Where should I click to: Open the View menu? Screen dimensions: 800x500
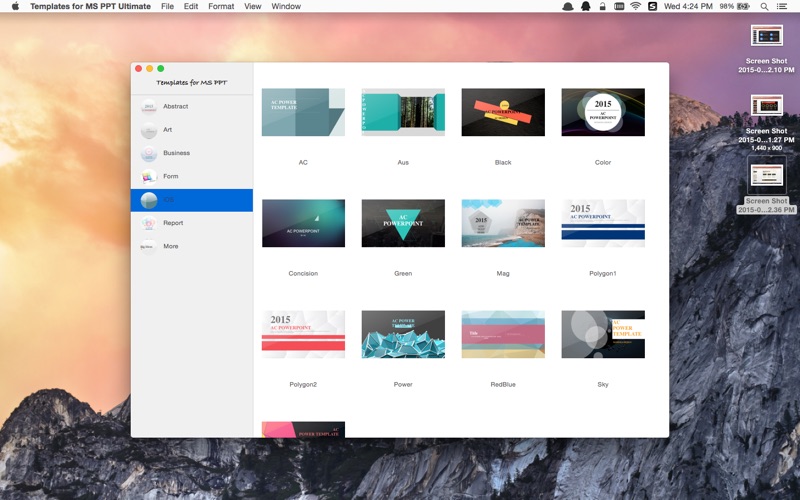[x=253, y=6]
